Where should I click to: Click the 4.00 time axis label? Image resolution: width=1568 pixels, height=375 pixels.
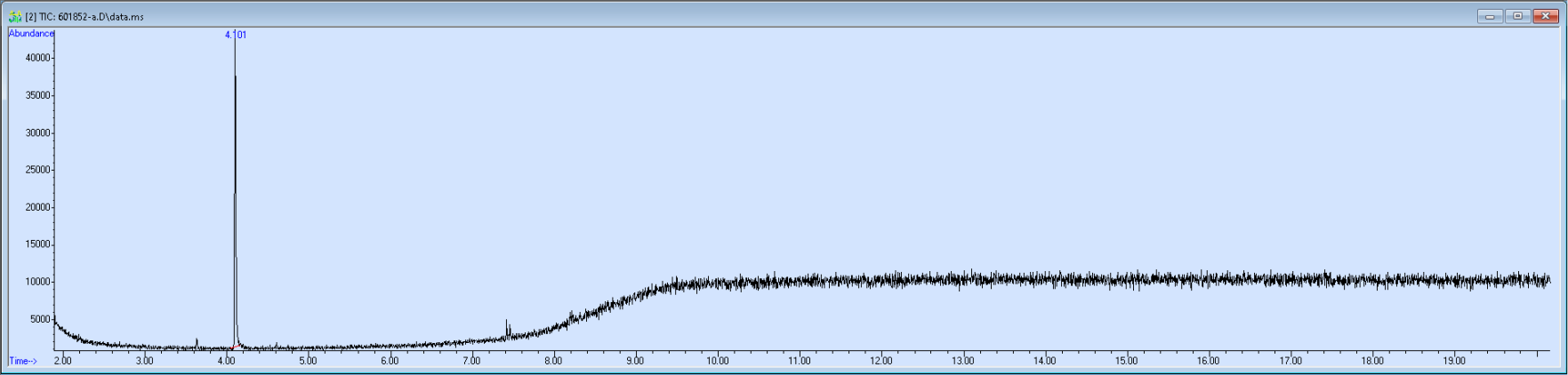pos(226,361)
